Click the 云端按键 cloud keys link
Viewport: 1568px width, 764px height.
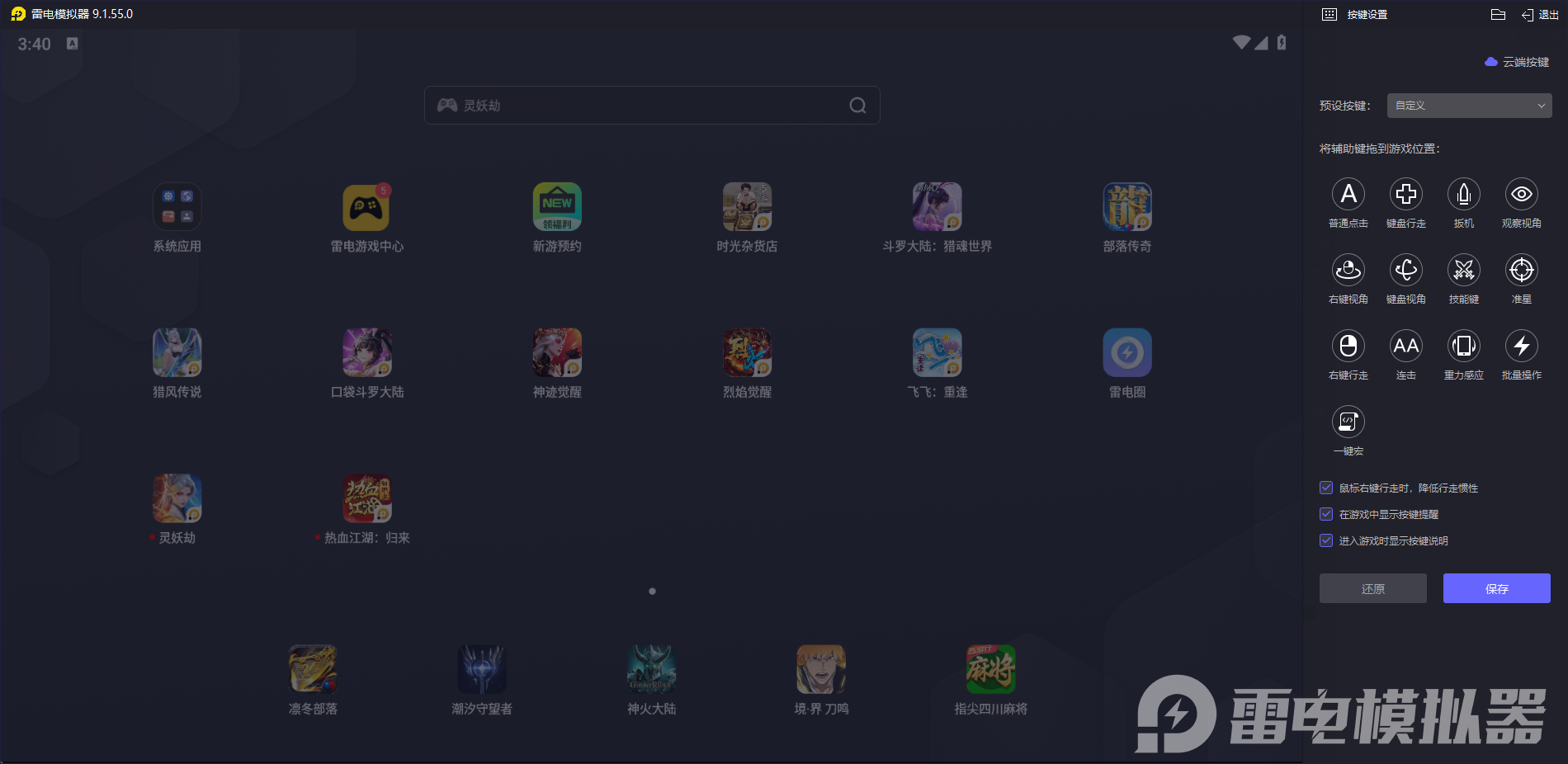(x=1517, y=62)
